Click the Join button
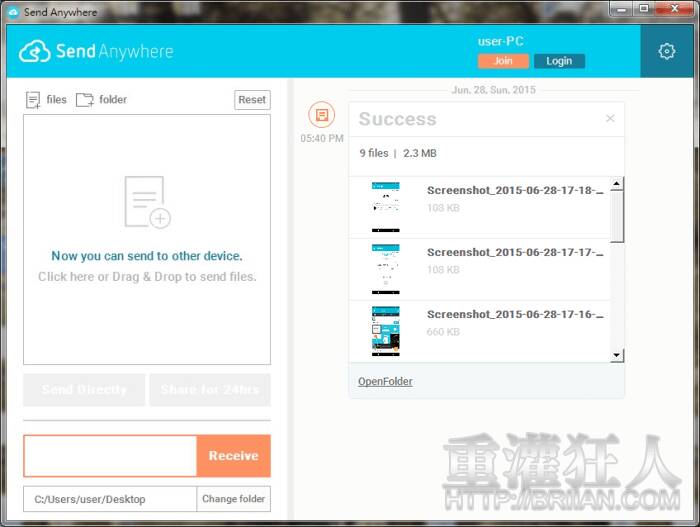700x527 pixels. click(503, 61)
